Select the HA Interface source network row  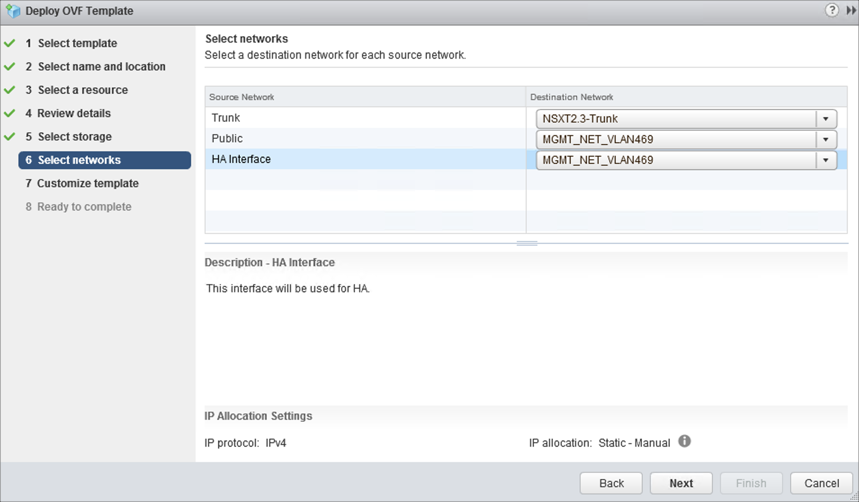tap(365, 159)
